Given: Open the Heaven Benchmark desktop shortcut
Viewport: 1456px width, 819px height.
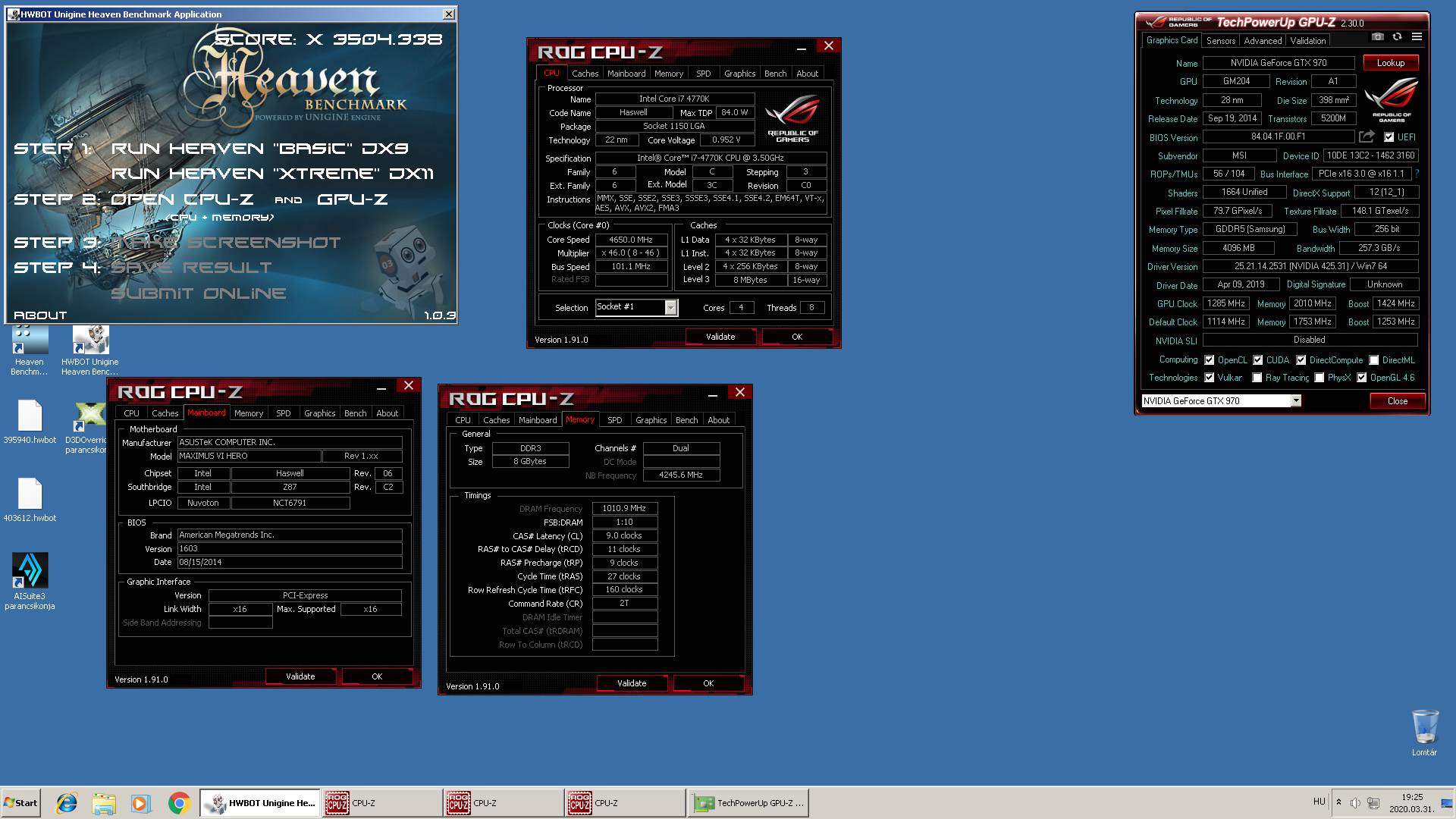Looking at the screenshot, I should pos(30,350).
